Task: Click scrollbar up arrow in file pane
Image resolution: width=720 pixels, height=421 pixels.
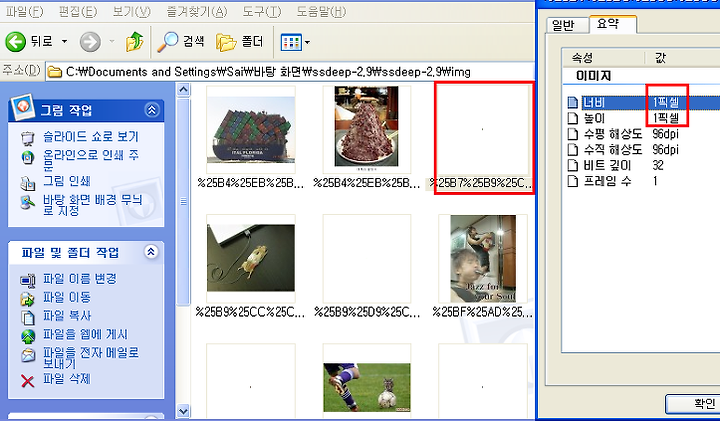Action: pyautogui.click(x=183, y=90)
